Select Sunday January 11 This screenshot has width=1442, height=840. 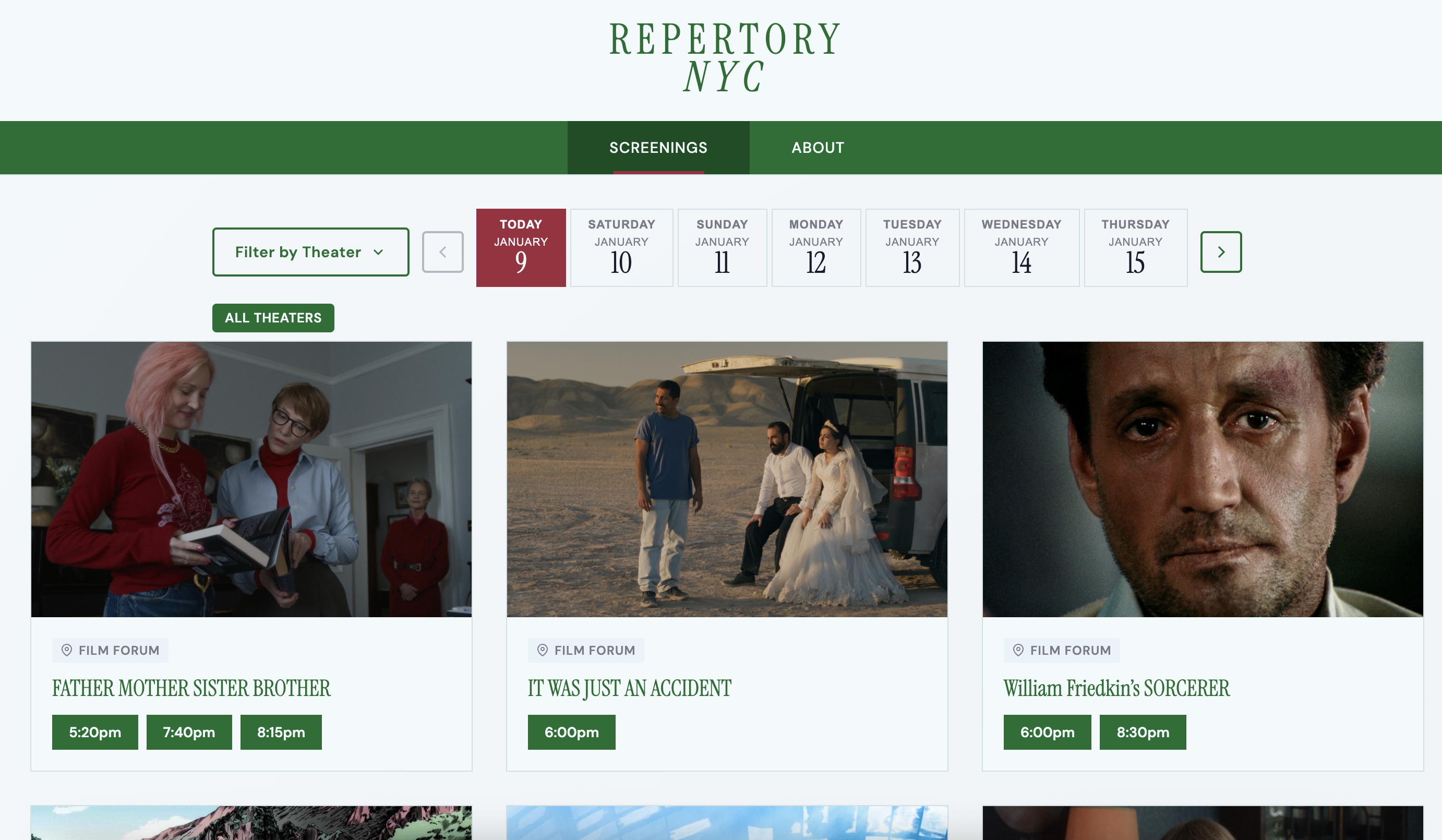[x=722, y=247]
